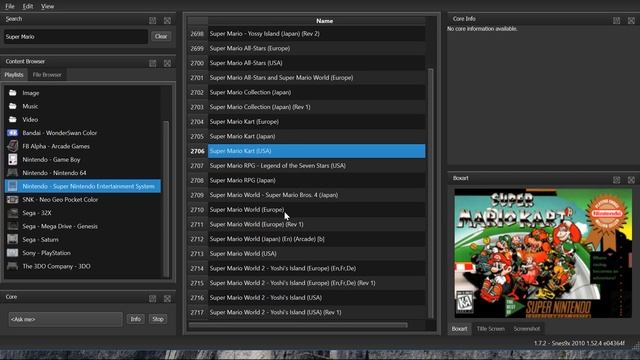The image size is (640, 360).
Task: Click the FB Alpha Arcade Games icon
Action: click(x=13, y=146)
